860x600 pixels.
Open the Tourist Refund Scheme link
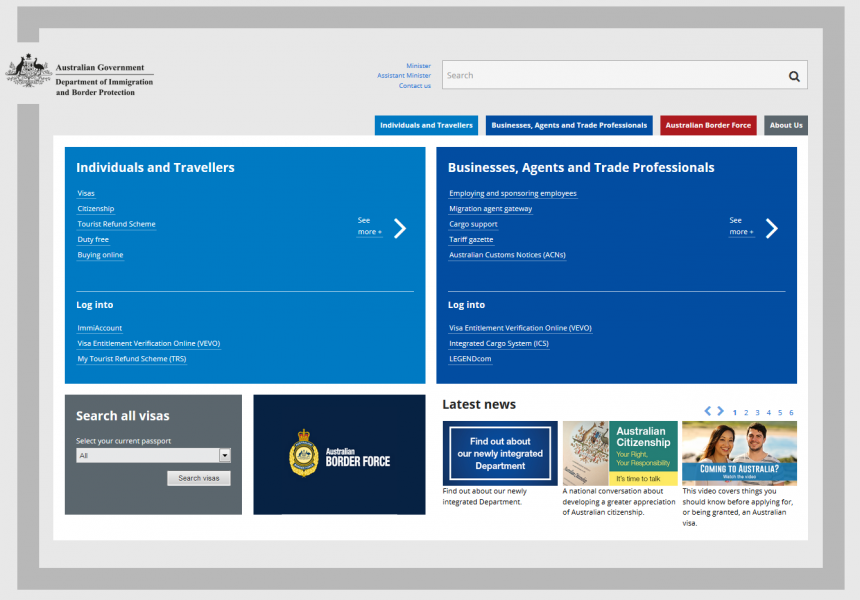[116, 224]
